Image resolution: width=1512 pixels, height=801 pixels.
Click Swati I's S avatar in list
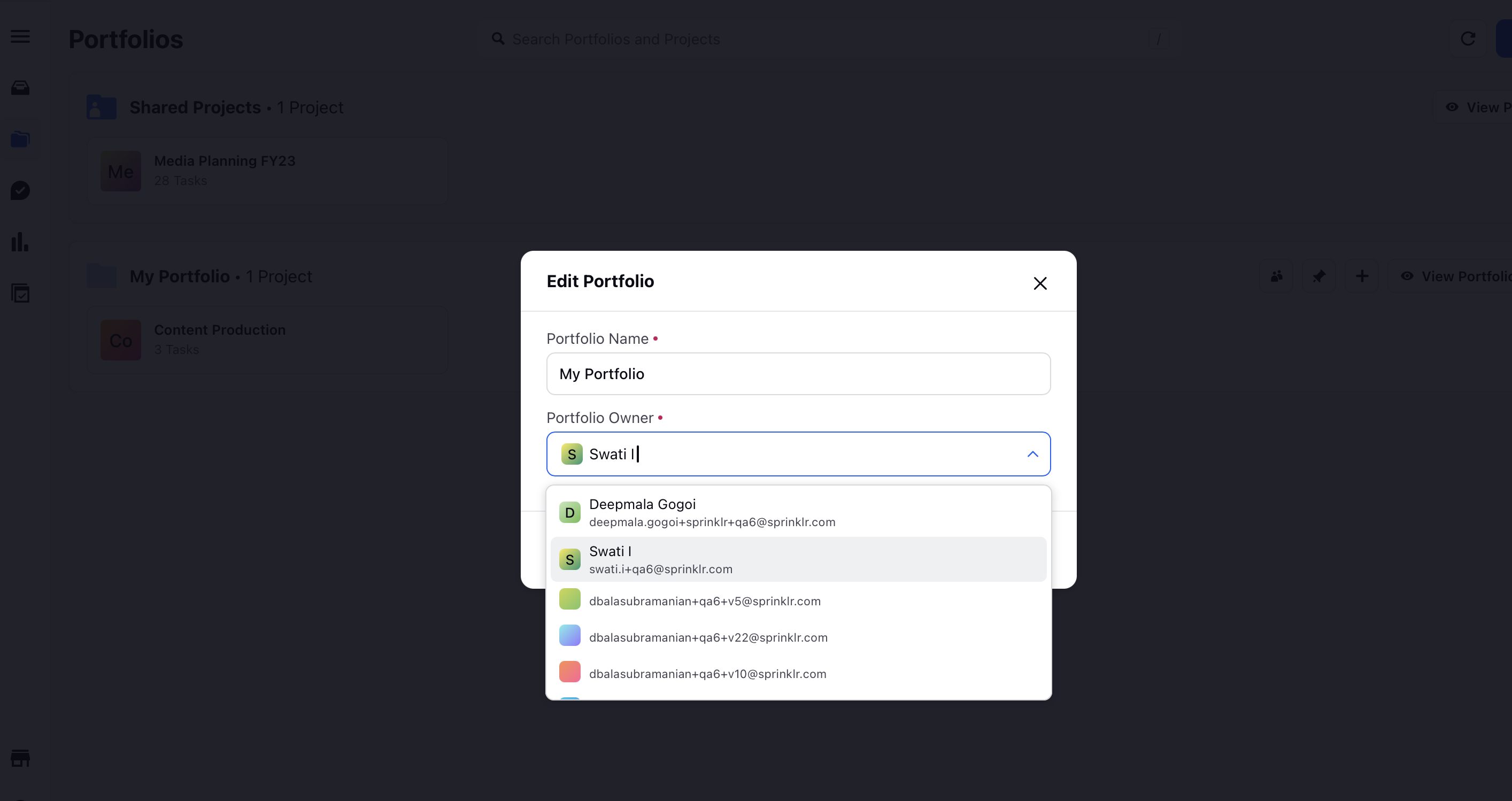tap(570, 560)
